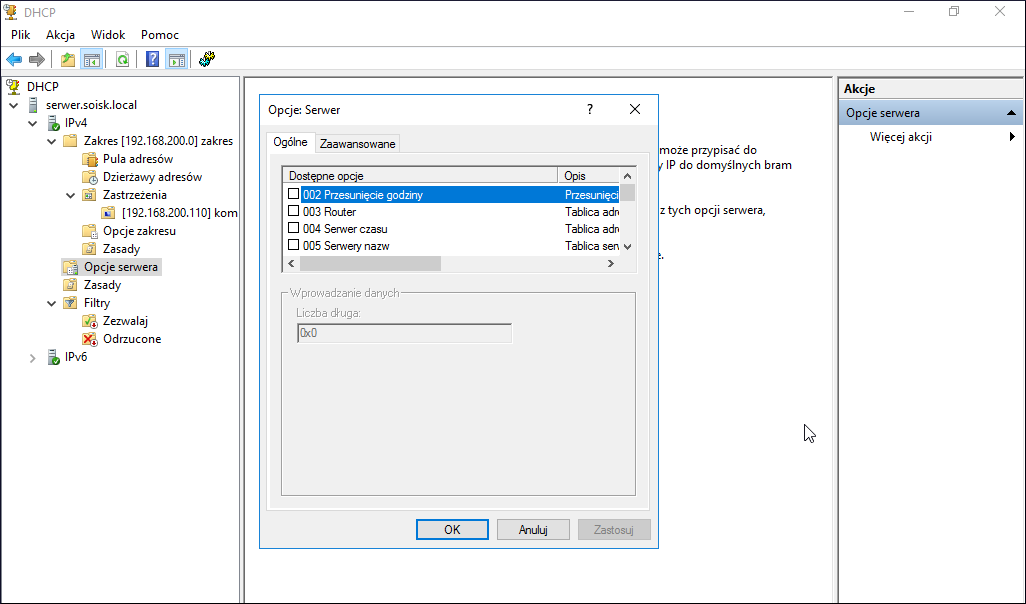This screenshot has width=1026, height=604.
Task: Click the DHCP root node icon
Action: pyautogui.click(x=13, y=86)
